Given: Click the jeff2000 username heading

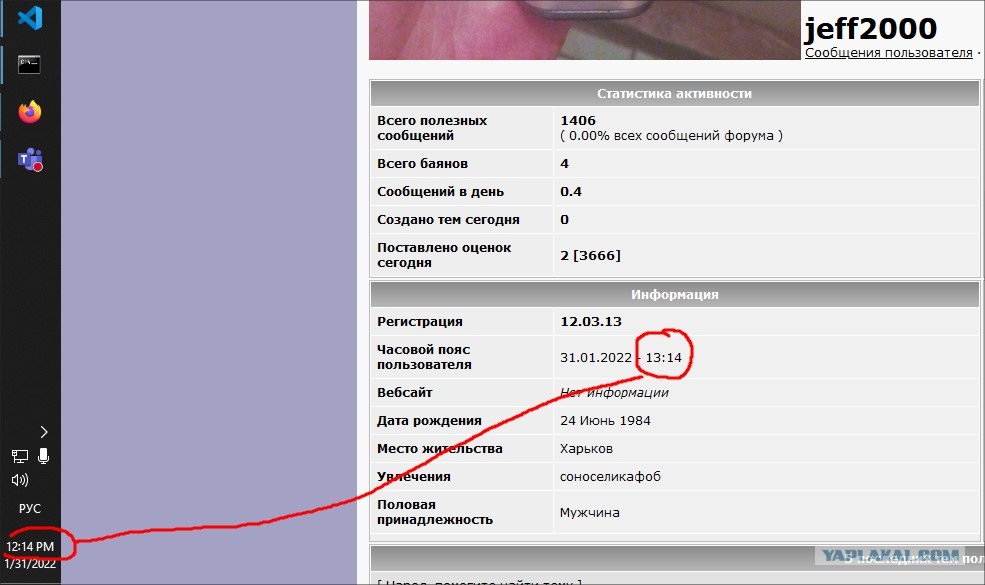Looking at the screenshot, I should point(870,28).
